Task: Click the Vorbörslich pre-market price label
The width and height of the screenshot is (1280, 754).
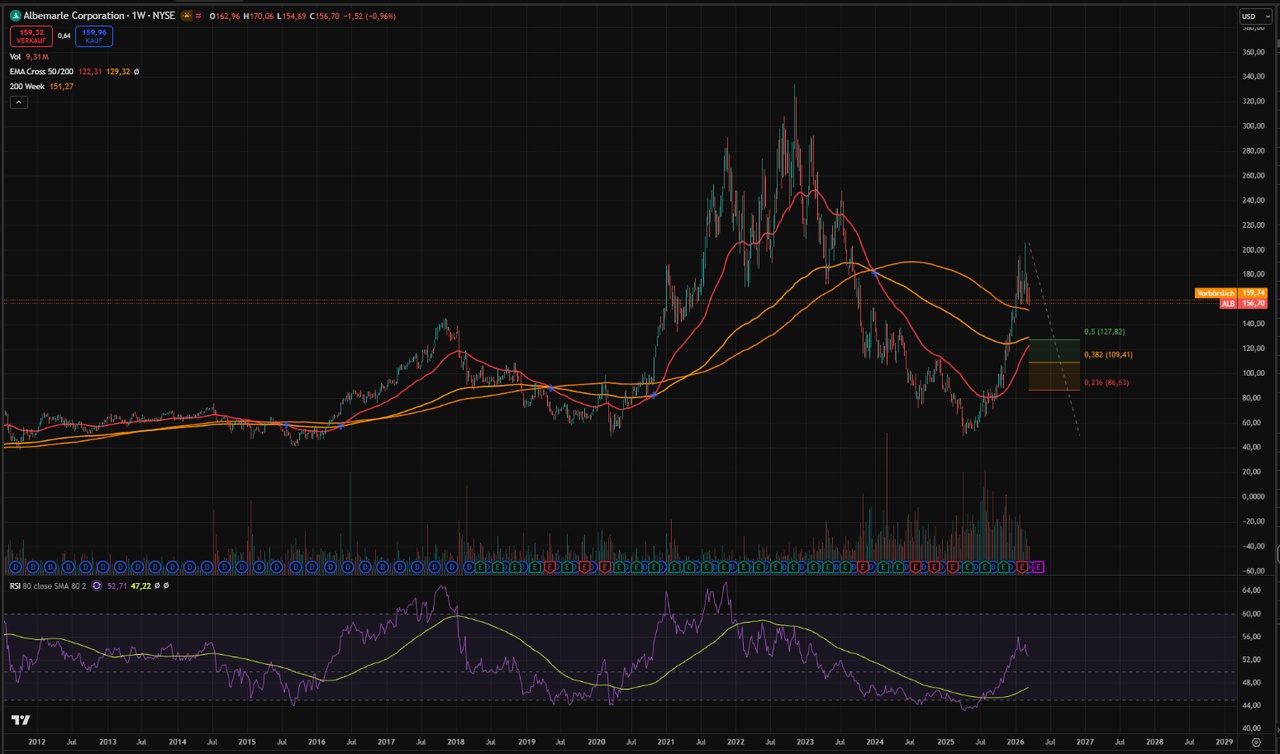Action: coord(1216,293)
